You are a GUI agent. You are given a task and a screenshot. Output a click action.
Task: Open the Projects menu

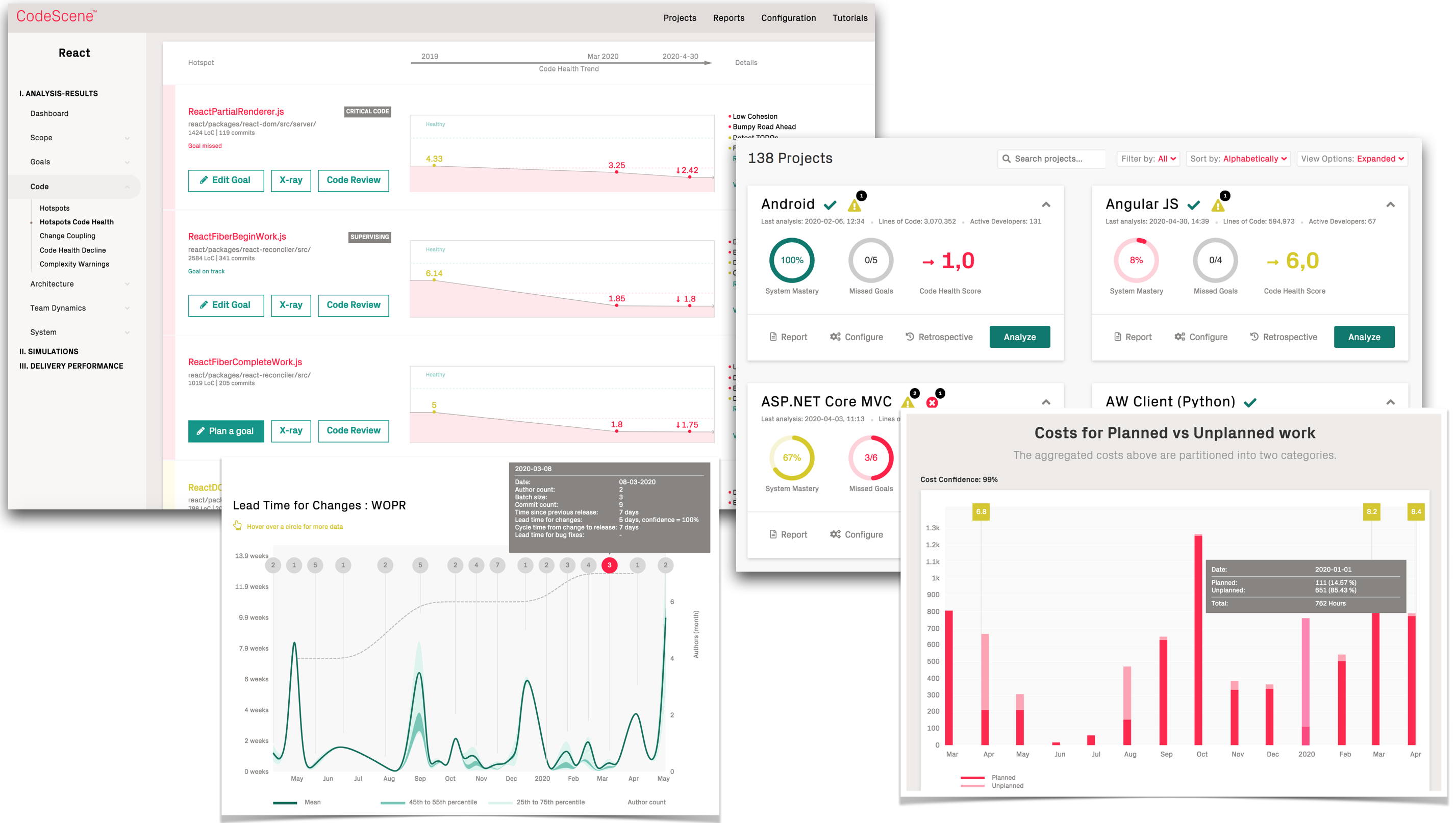[680, 18]
